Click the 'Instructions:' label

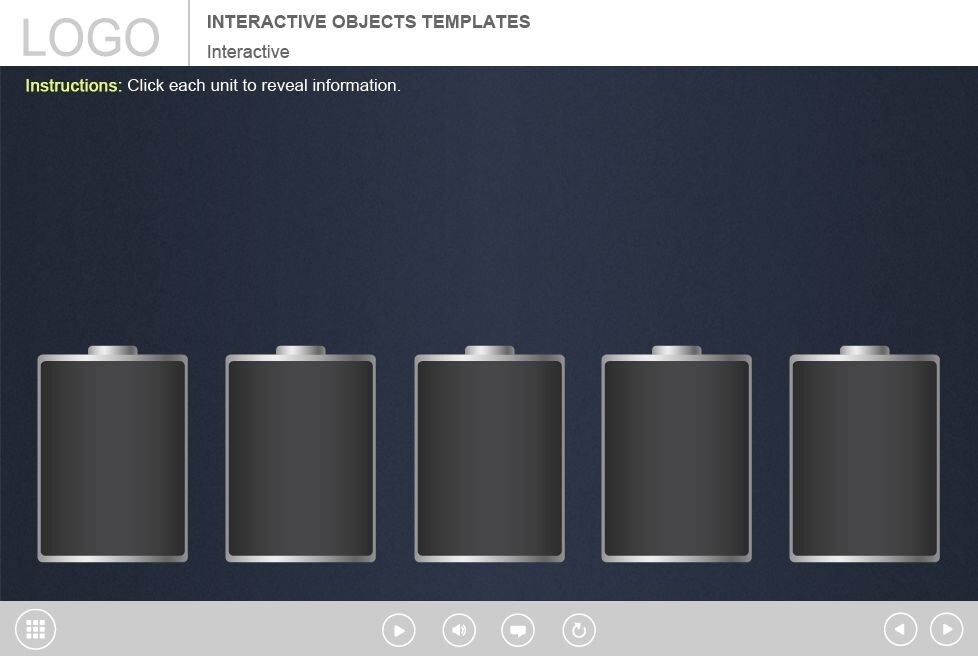point(74,85)
